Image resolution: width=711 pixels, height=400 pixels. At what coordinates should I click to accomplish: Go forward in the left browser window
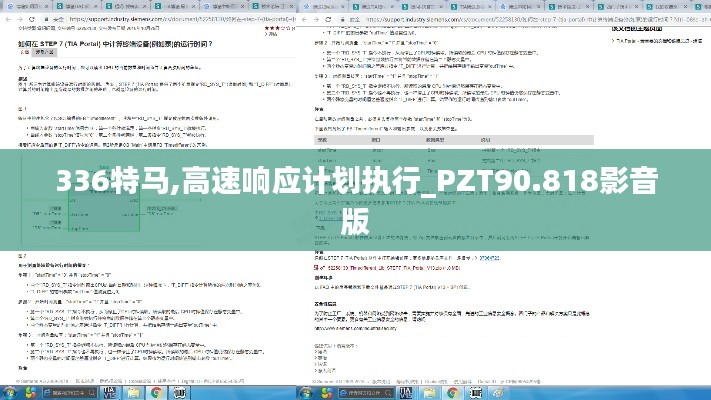(19, 20)
